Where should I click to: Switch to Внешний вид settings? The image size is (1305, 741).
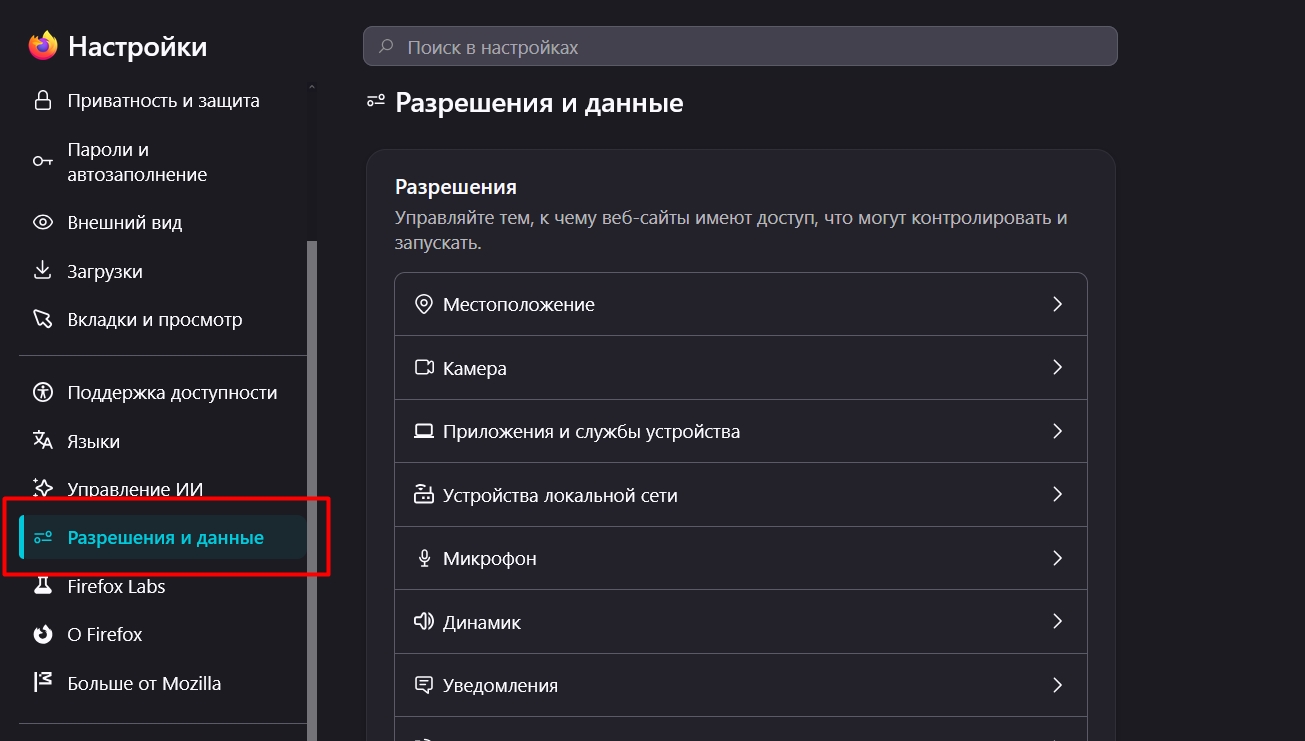pos(163,223)
